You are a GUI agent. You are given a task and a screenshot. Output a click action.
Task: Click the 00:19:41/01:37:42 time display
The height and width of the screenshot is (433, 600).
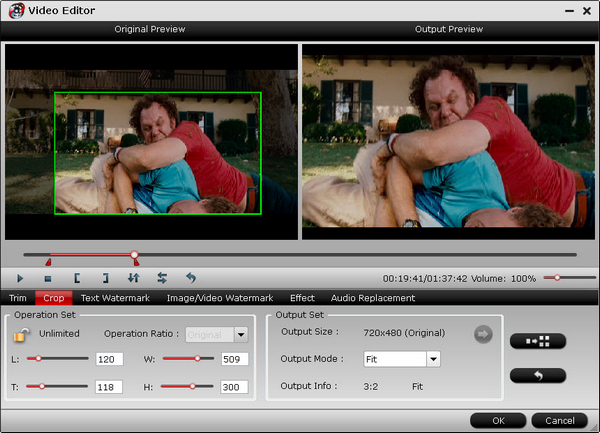[425, 278]
